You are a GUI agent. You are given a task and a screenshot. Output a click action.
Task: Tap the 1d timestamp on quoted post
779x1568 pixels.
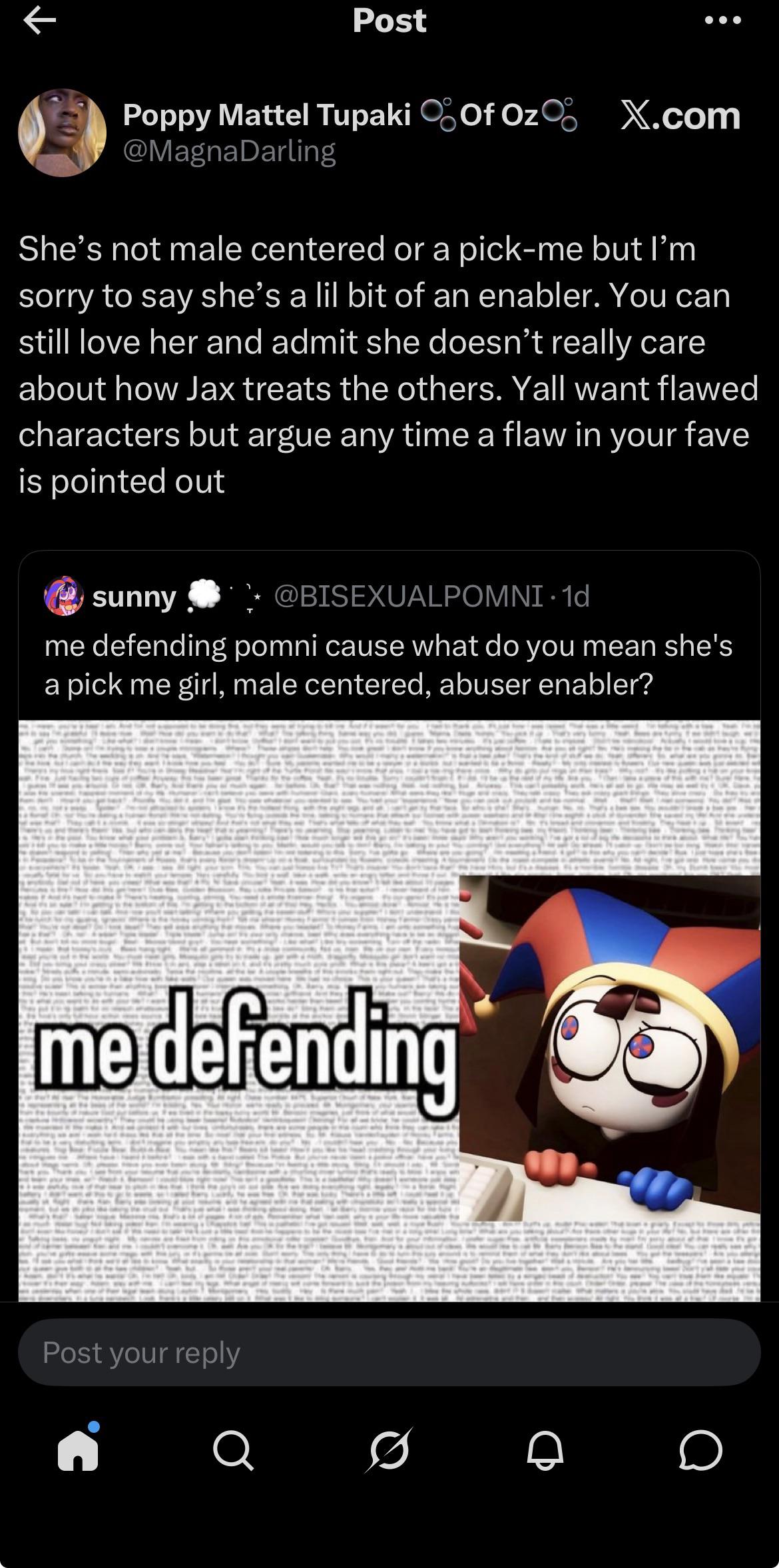[576, 597]
